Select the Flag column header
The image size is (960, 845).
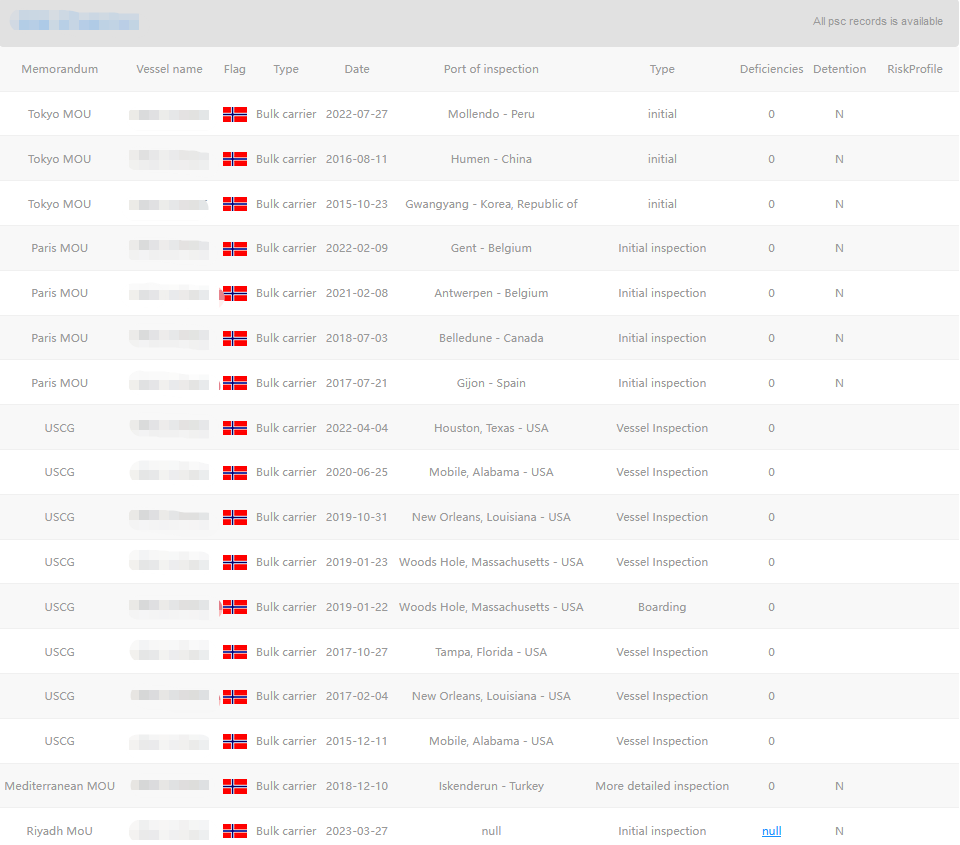[234, 69]
